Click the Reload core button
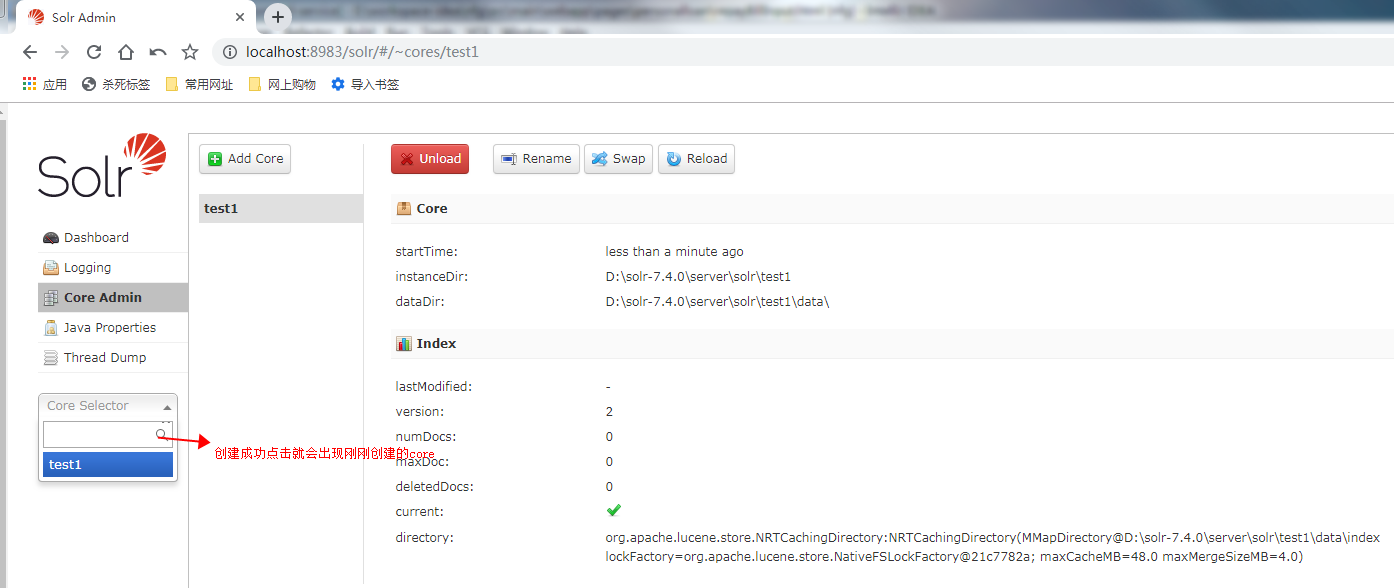 (x=696, y=159)
